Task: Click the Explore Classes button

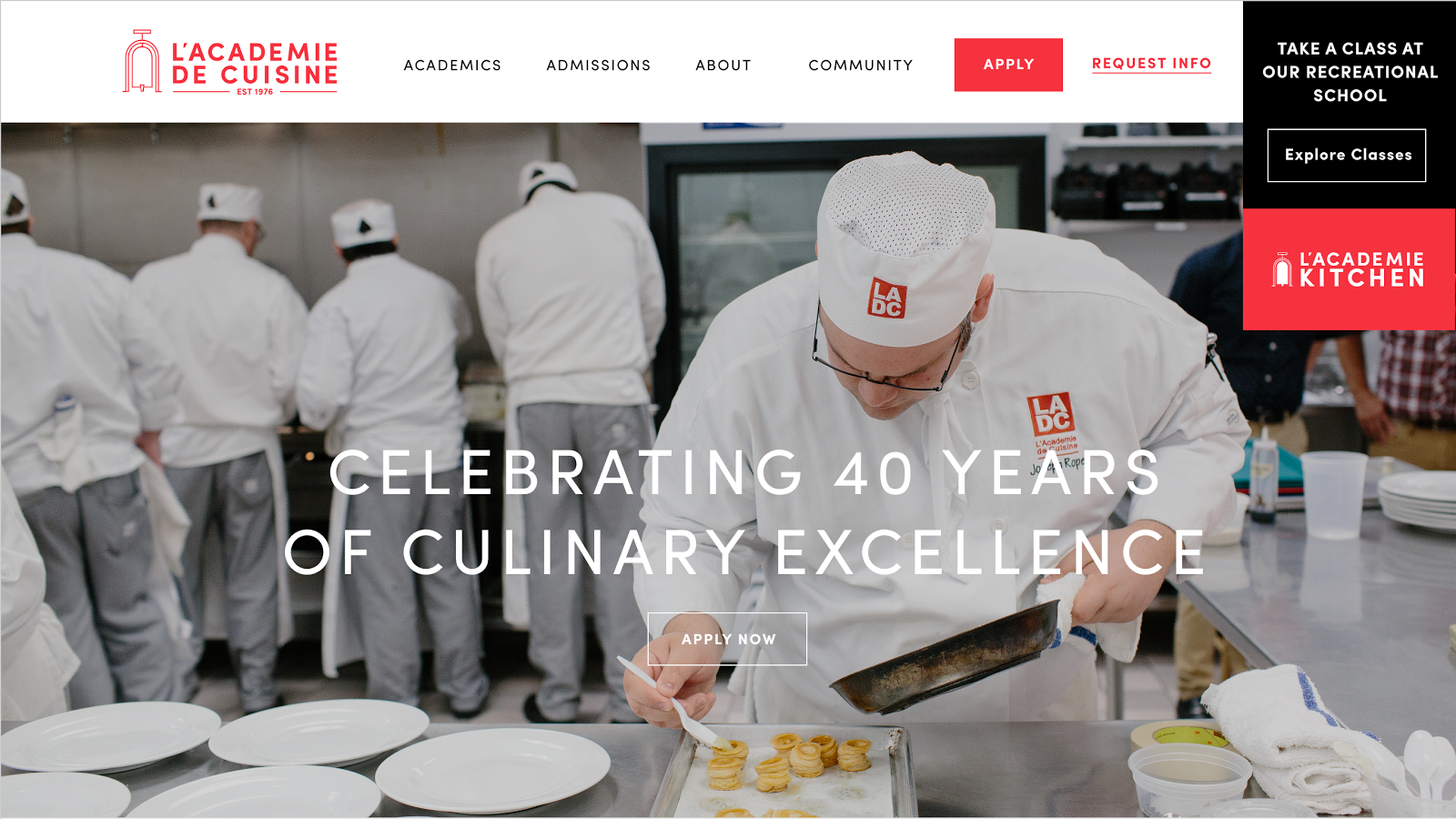Action: [x=1347, y=156]
